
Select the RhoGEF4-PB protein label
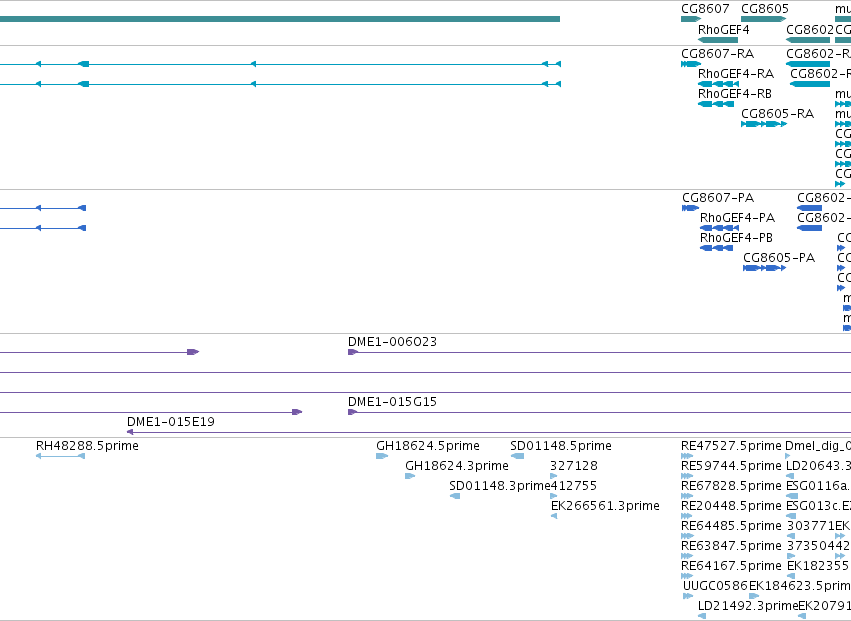736,238
